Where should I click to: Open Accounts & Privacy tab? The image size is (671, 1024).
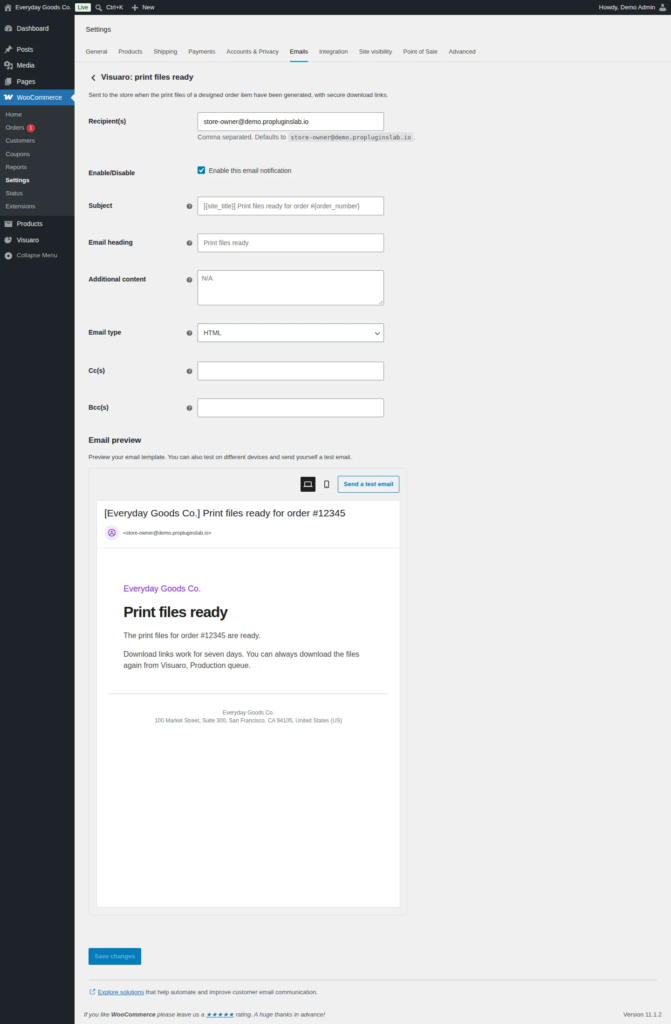252,52
